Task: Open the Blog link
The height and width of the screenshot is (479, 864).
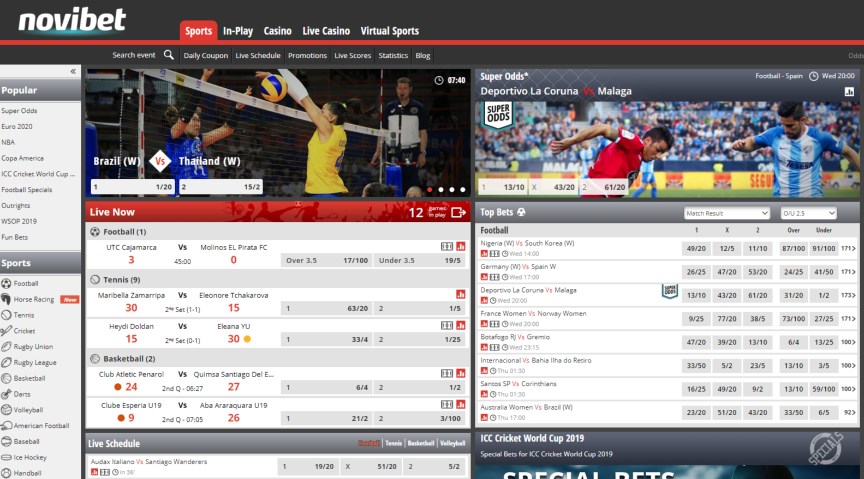Action: pos(423,55)
